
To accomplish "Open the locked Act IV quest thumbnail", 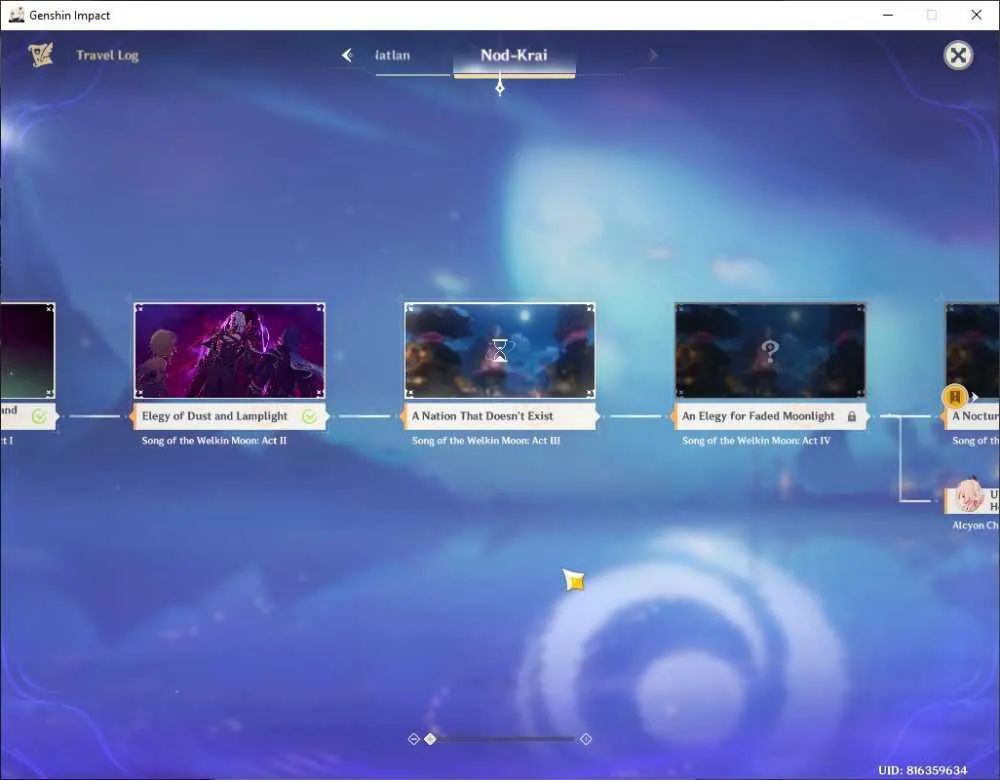I will click(770, 351).
